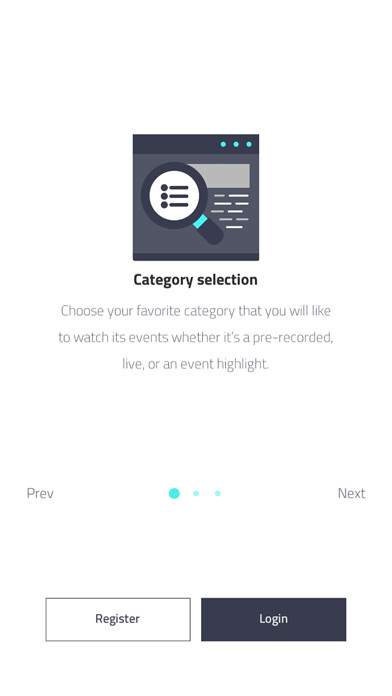This screenshot has width=392, height=696.
Task: Tap the Register button
Action: click(x=118, y=619)
